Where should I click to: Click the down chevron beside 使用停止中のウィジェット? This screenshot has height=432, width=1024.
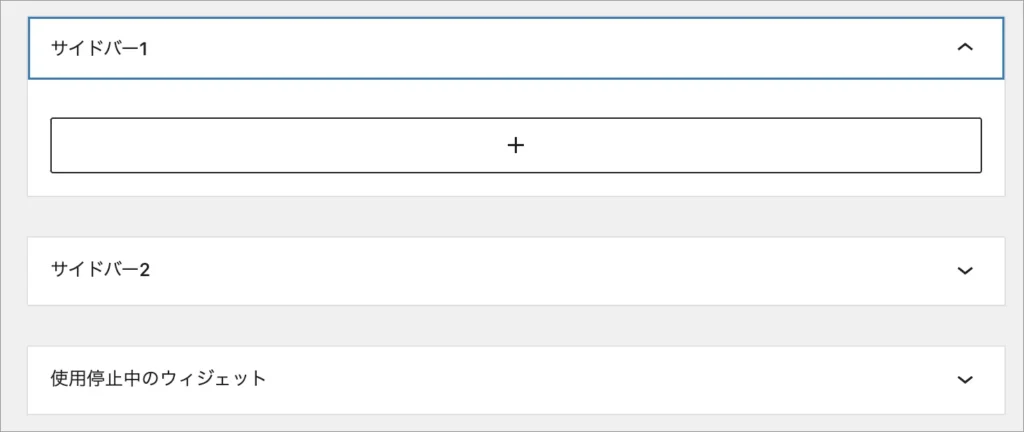coord(964,379)
